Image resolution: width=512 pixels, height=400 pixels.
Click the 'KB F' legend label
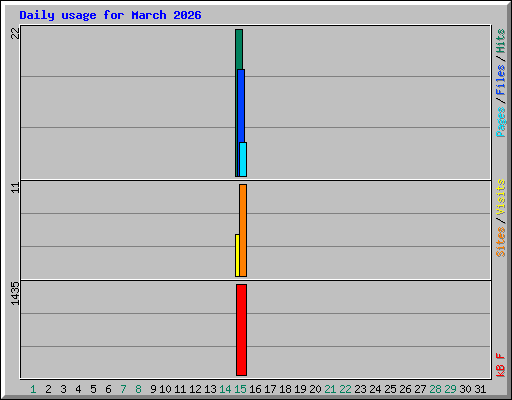coord(501,365)
